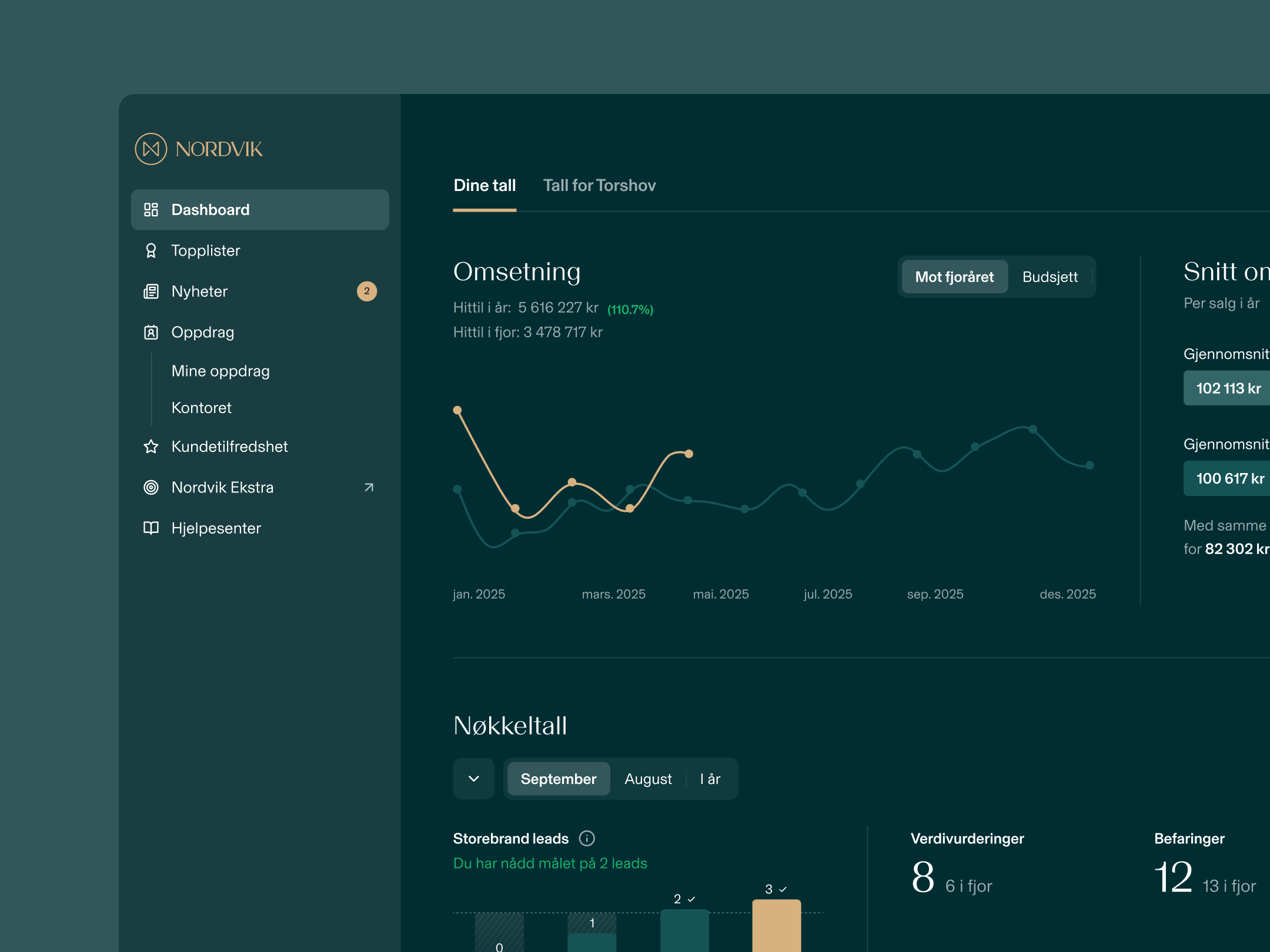
Task: Click the first gold point at January
Action: coord(457,410)
